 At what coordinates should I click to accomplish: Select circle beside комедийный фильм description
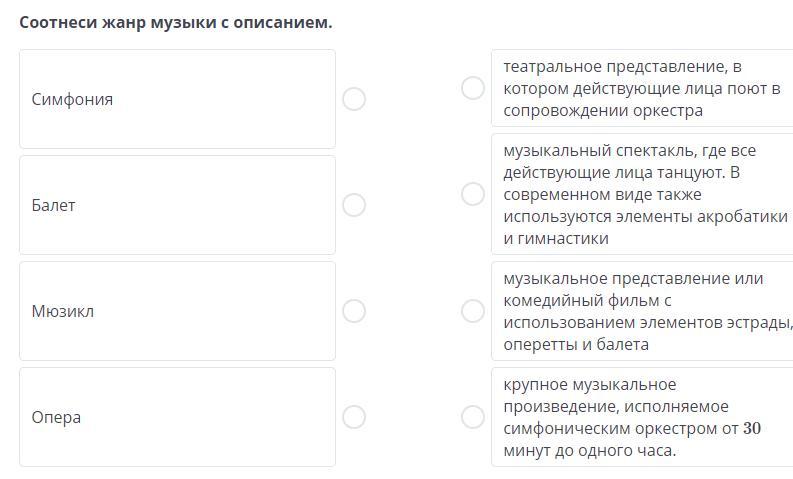click(x=473, y=311)
